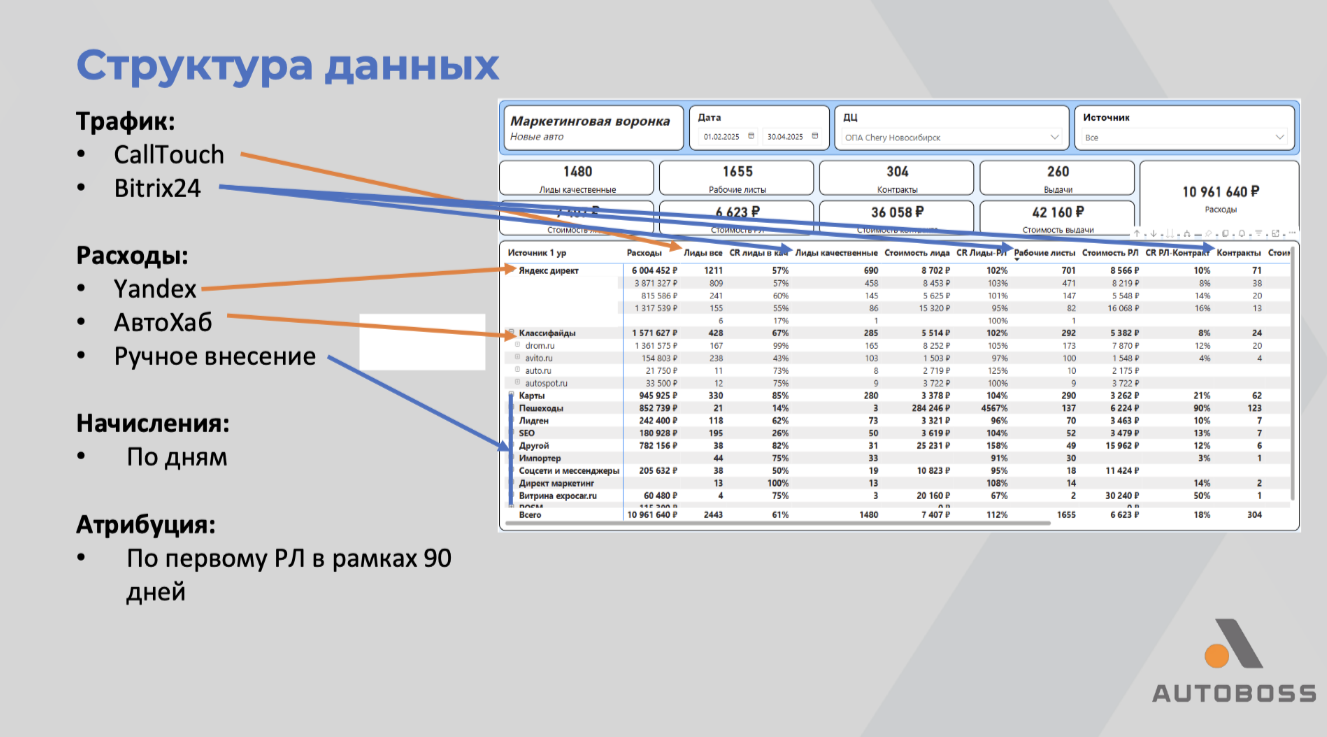Click the table's vertical scrollbar
1327x737 pixels.
click(1294, 375)
